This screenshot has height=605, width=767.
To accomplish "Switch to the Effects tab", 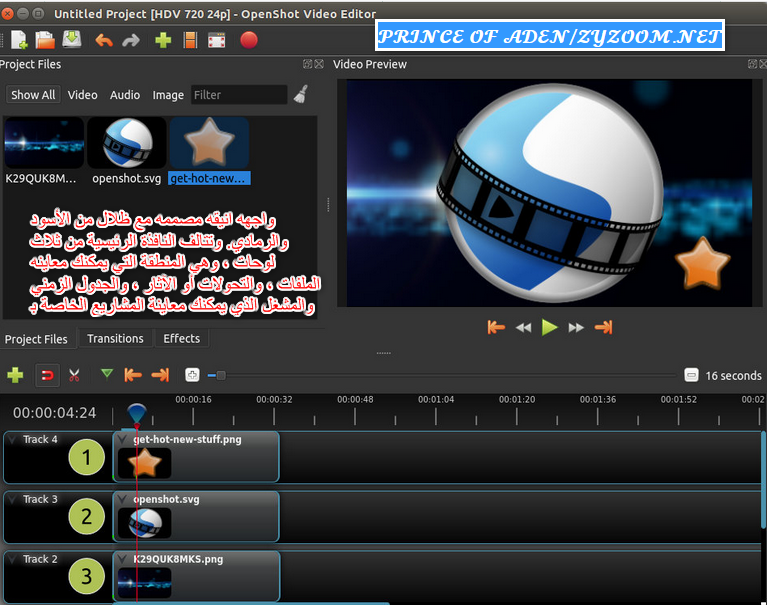I will tap(181, 338).
